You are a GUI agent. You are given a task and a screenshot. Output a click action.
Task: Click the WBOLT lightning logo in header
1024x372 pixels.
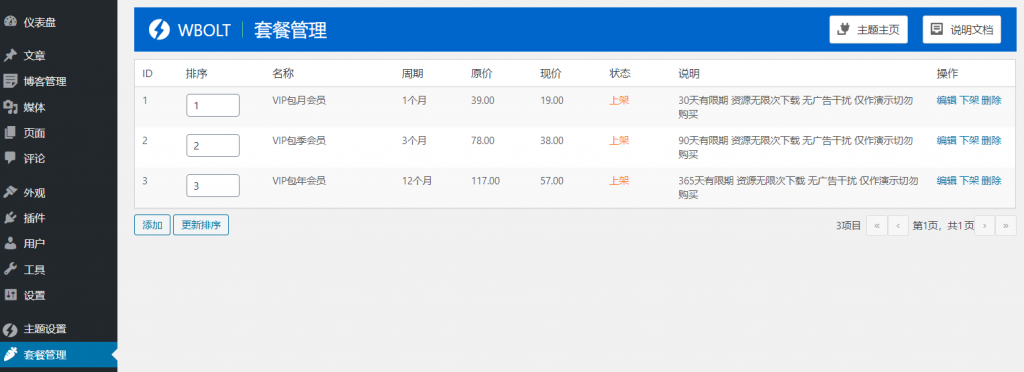click(x=159, y=29)
